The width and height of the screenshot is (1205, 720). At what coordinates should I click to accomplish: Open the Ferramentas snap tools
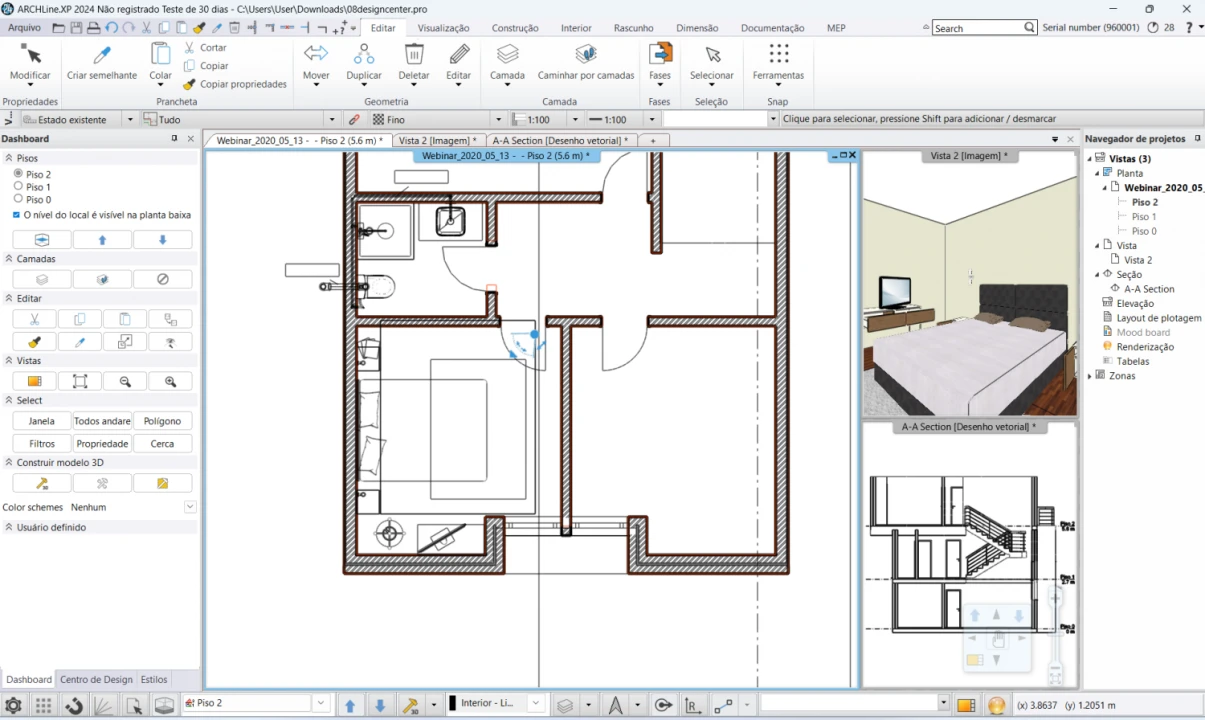coord(778,55)
